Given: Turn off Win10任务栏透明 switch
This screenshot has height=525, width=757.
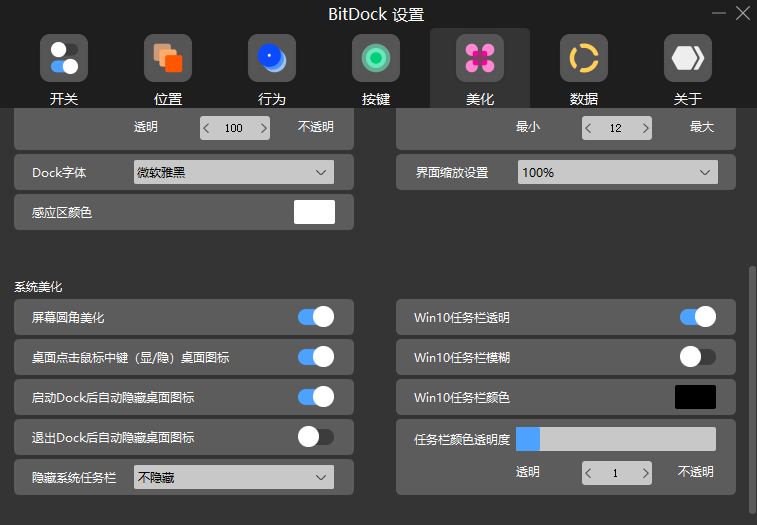Looking at the screenshot, I should click(698, 317).
